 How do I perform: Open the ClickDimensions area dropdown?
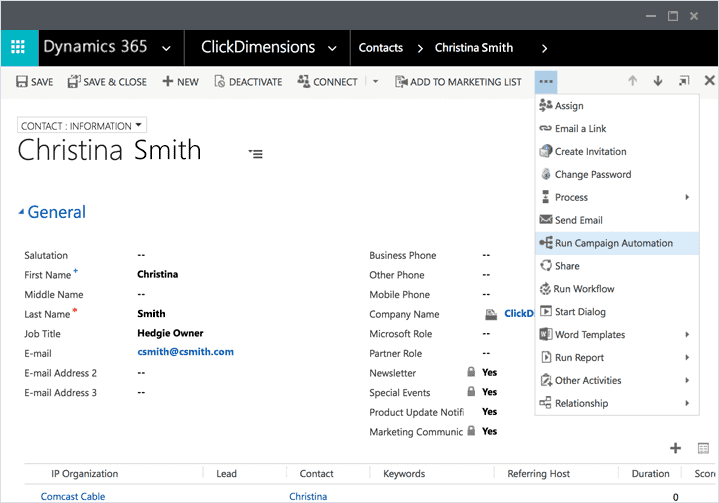[x=332, y=48]
